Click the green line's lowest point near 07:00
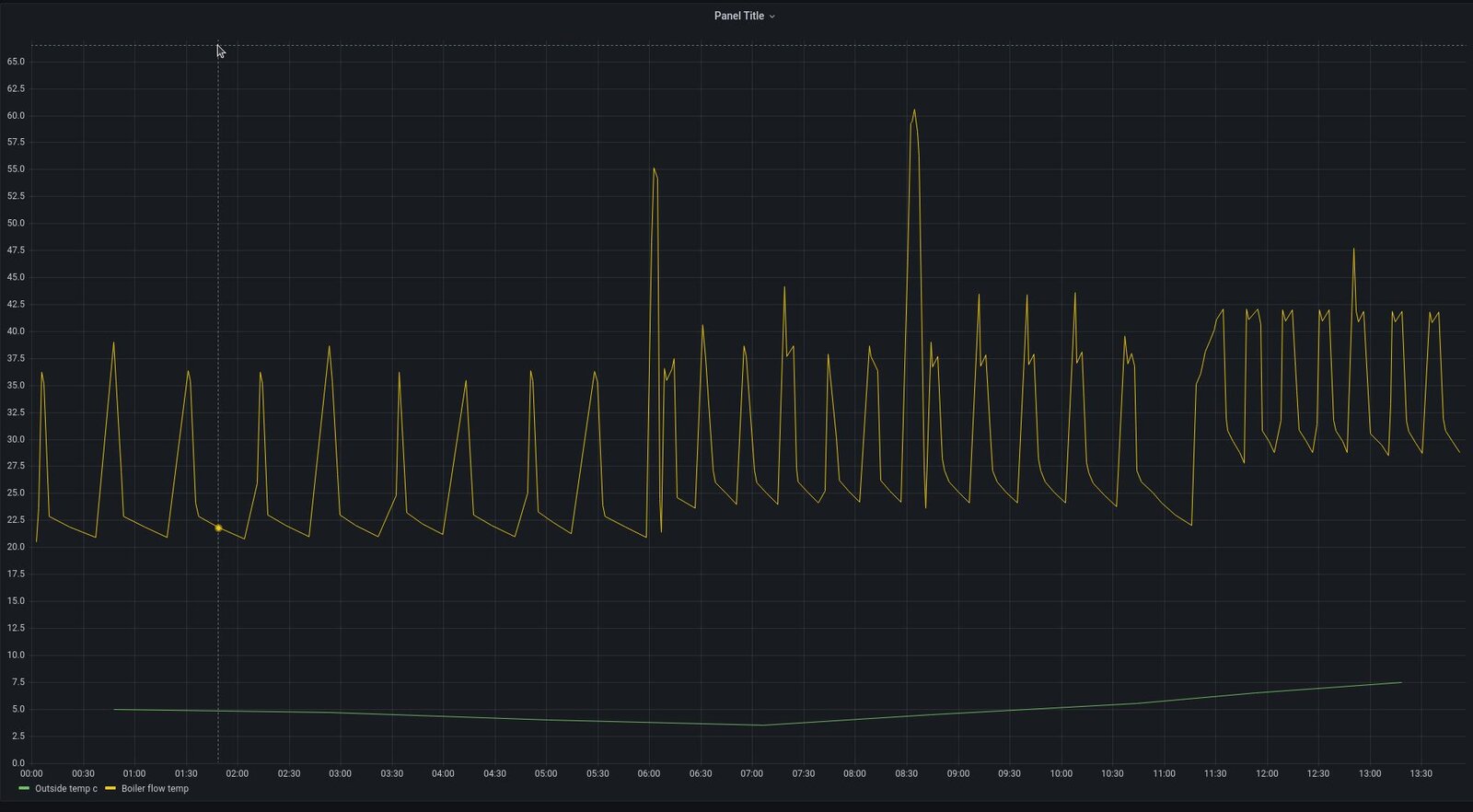This screenshot has height=812, width=1473. pyautogui.click(x=761, y=725)
